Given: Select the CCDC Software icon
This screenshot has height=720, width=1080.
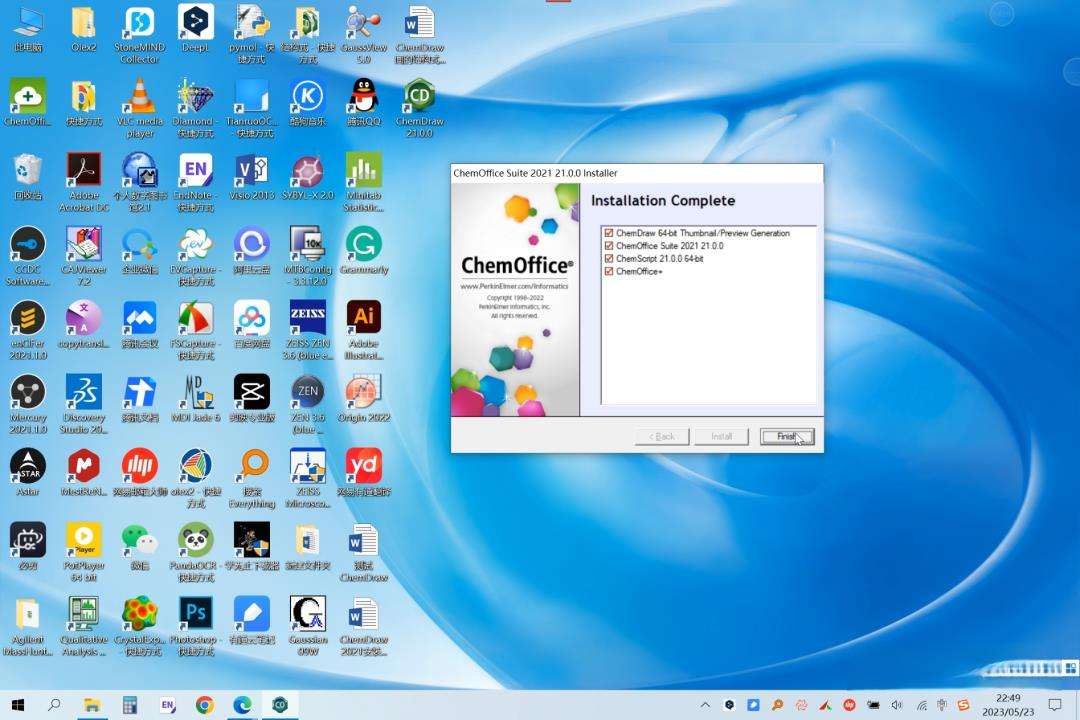Looking at the screenshot, I should 28,256.
